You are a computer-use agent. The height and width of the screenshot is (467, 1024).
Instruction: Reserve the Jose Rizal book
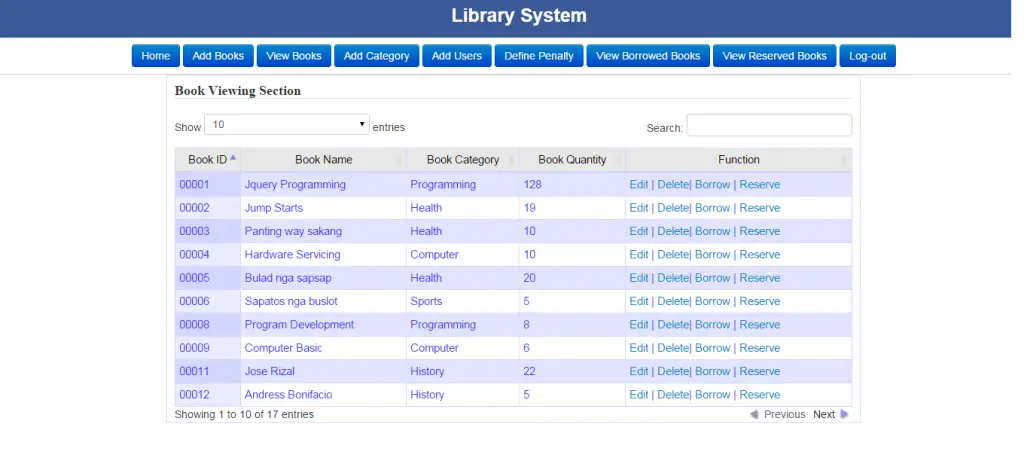pyautogui.click(x=759, y=372)
